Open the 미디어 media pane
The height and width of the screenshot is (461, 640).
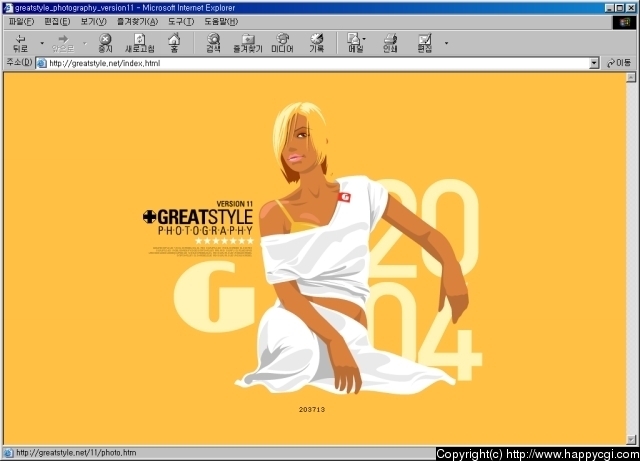coord(282,43)
